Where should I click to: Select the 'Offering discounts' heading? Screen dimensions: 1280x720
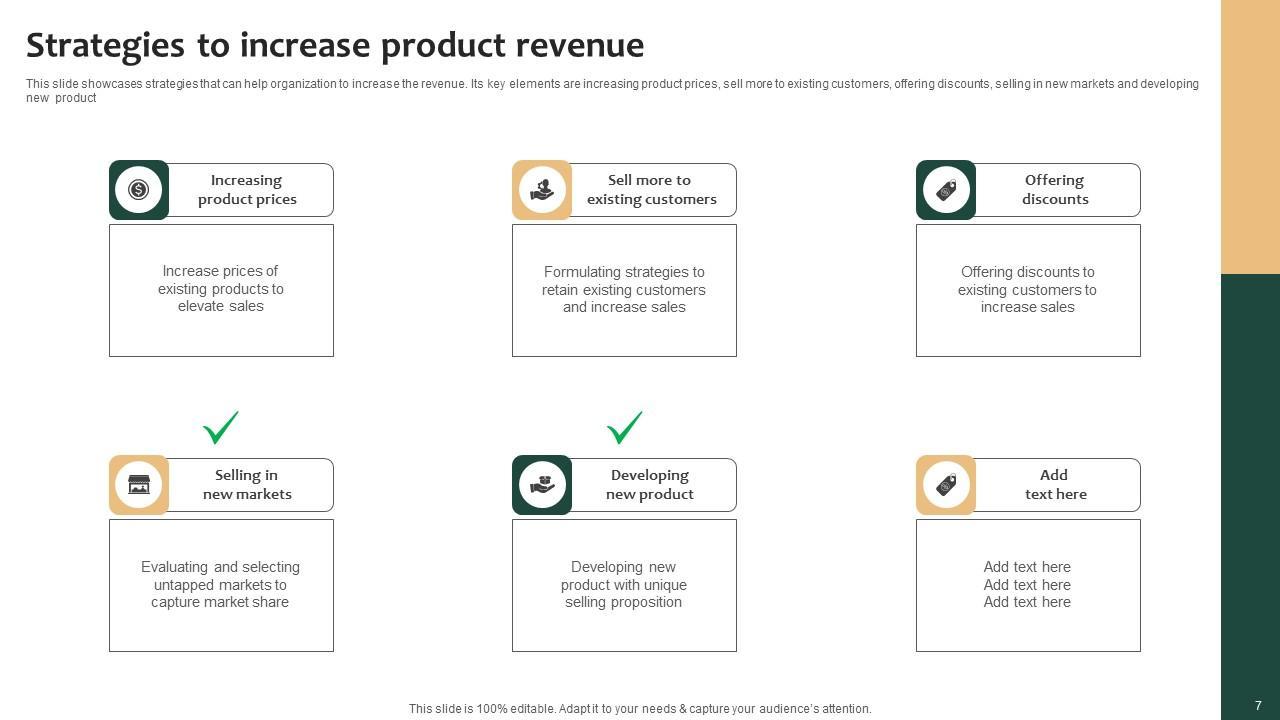point(1055,190)
